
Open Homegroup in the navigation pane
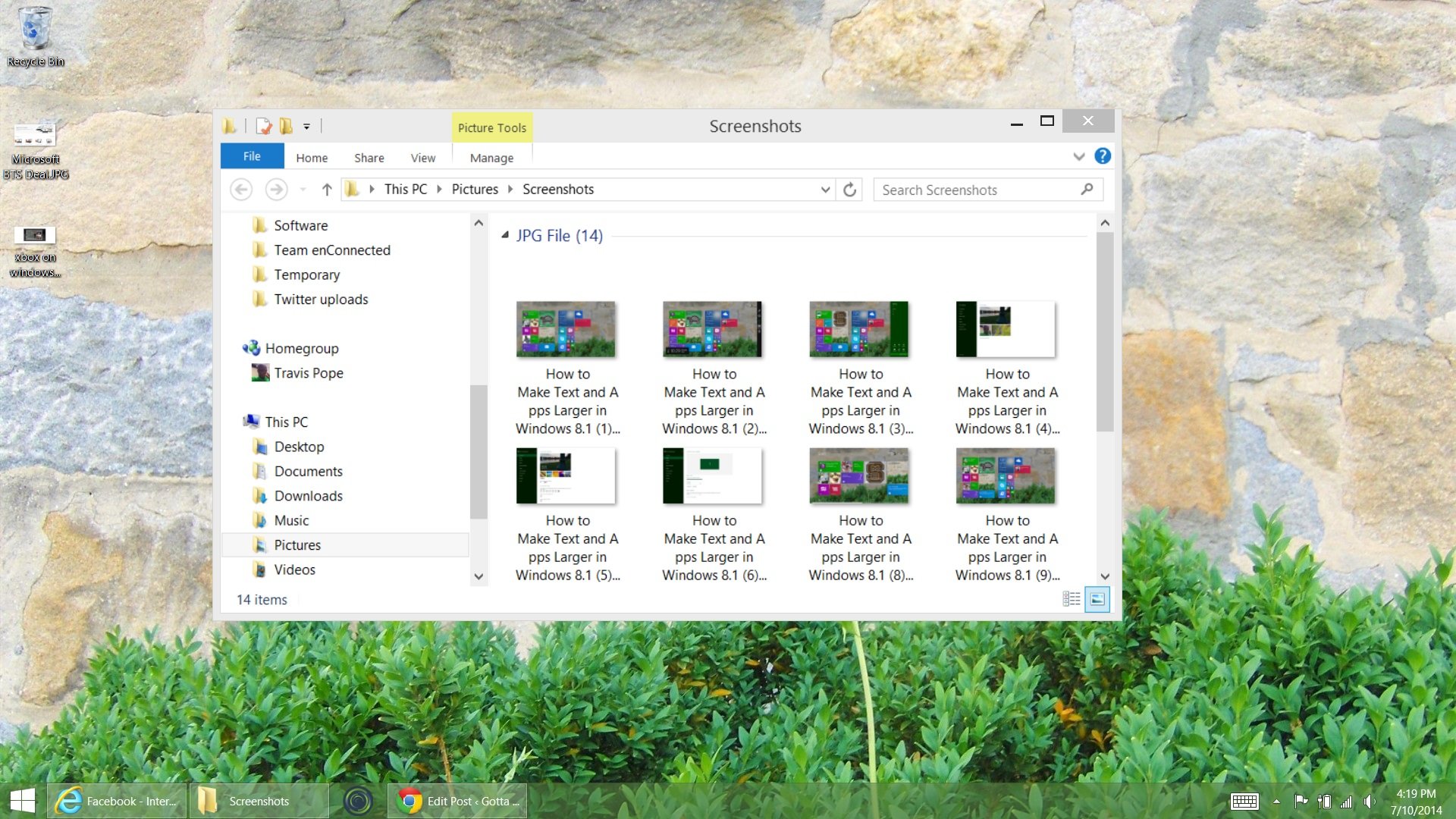pyautogui.click(x=301, y=348)
